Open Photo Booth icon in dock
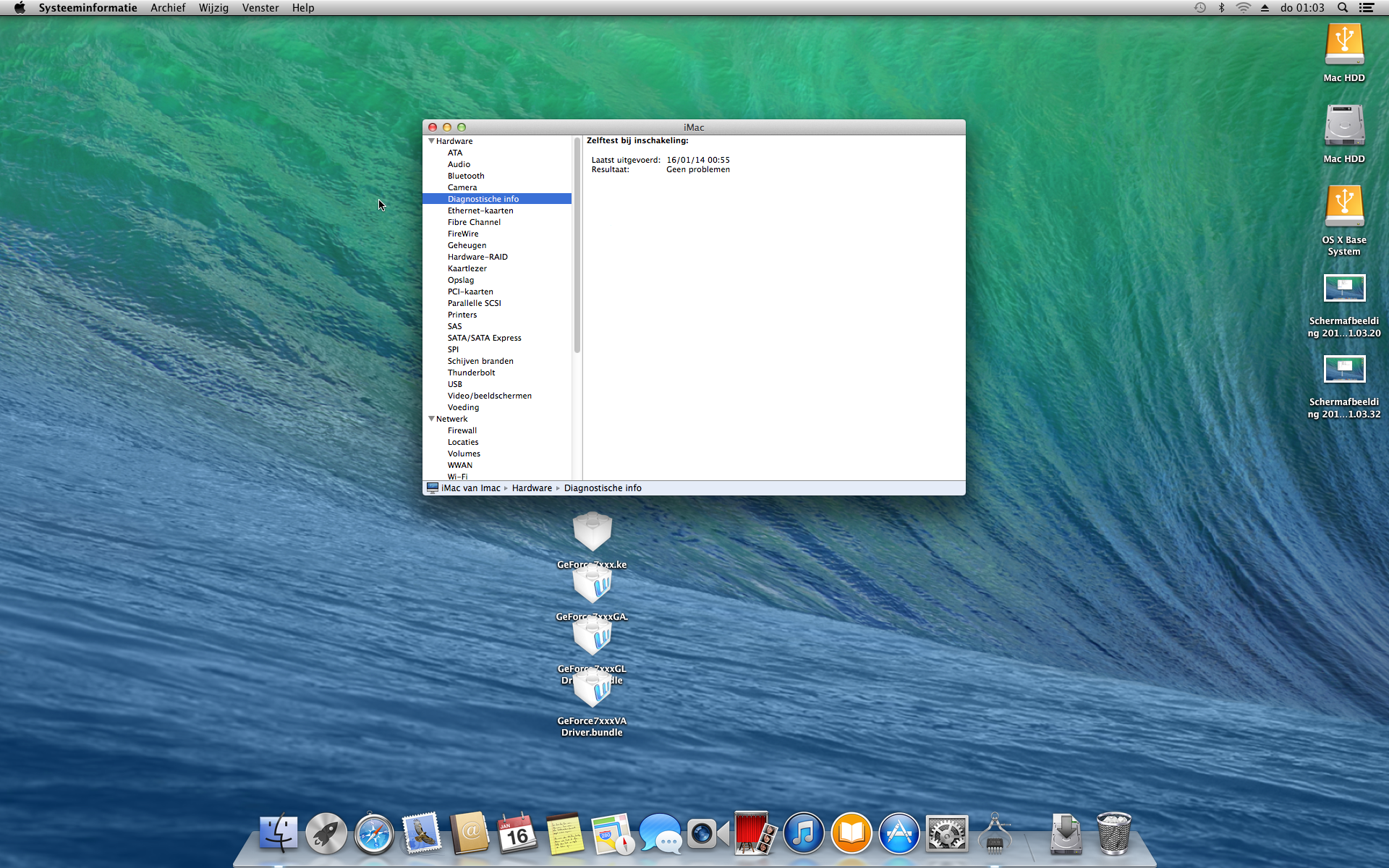Viewport: 1389px width, 868px height. pos(756,833)
